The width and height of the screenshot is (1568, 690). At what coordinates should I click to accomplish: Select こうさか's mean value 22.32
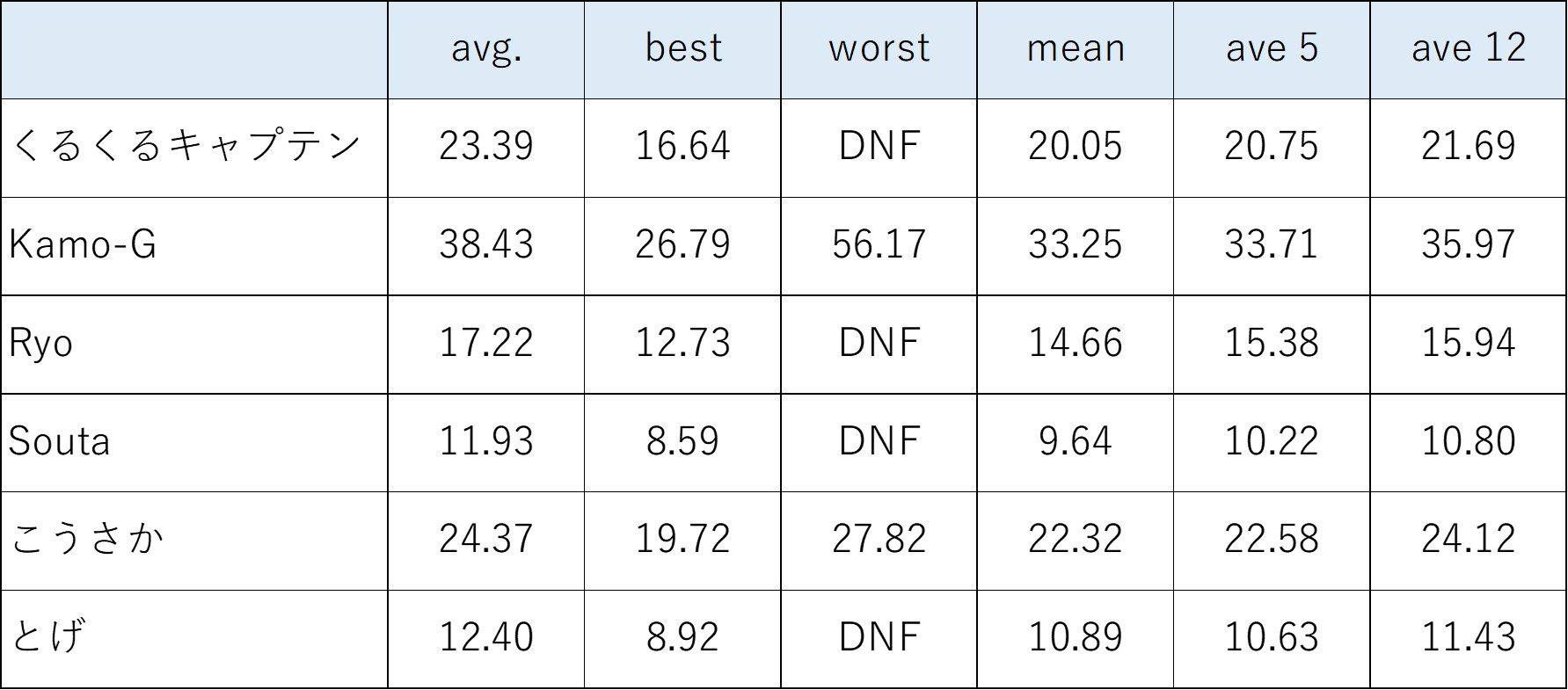(1076, 539)
